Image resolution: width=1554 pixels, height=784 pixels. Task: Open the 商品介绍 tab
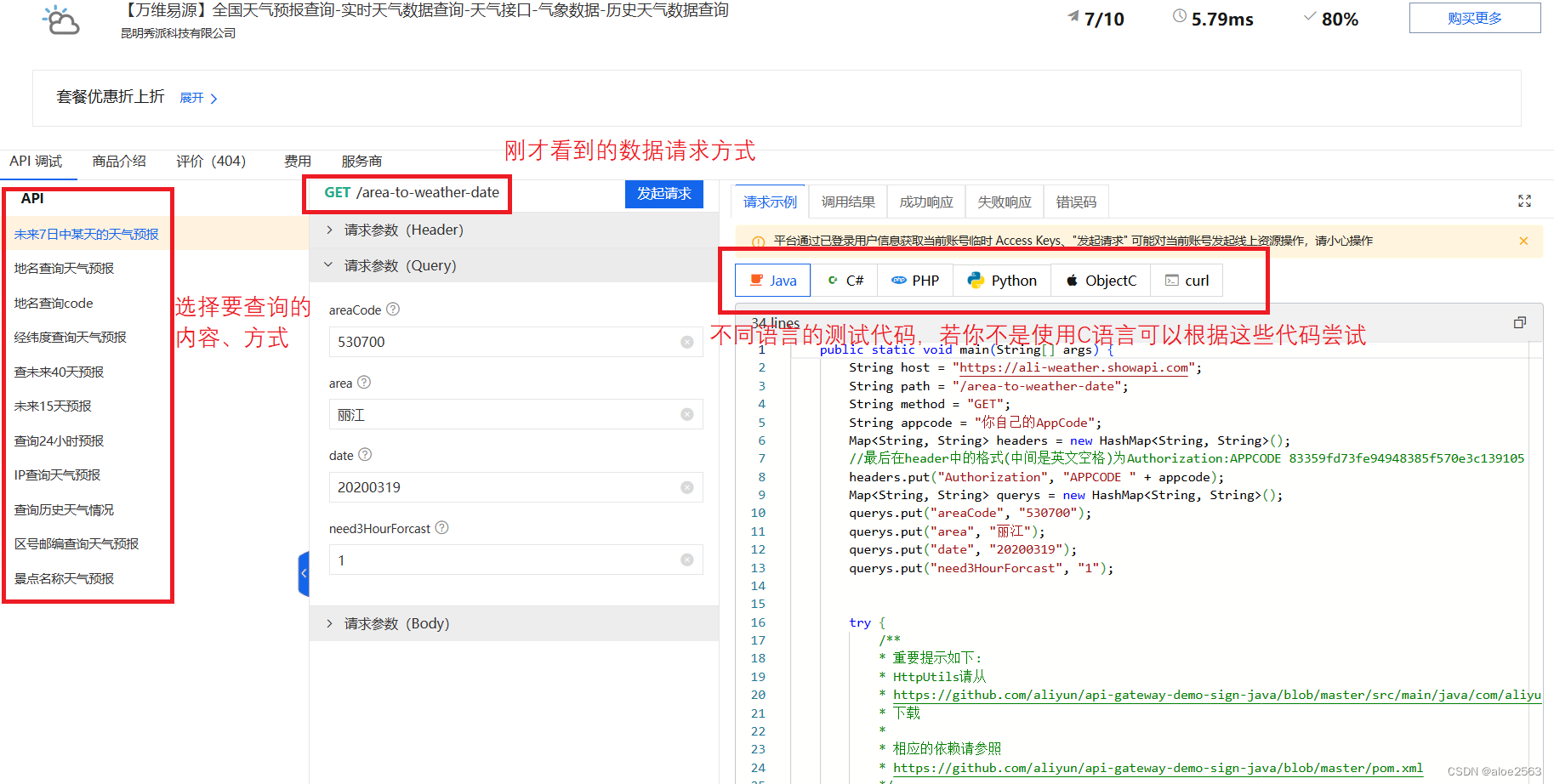coord(119,162)
